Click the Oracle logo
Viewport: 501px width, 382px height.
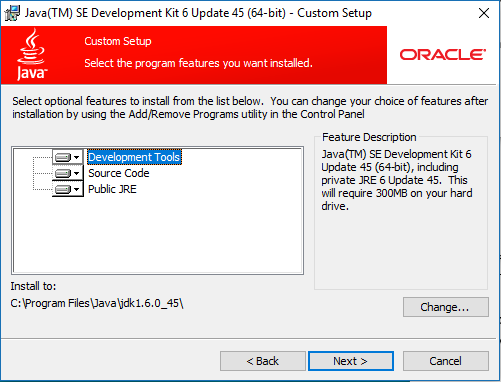pos(443,55)
